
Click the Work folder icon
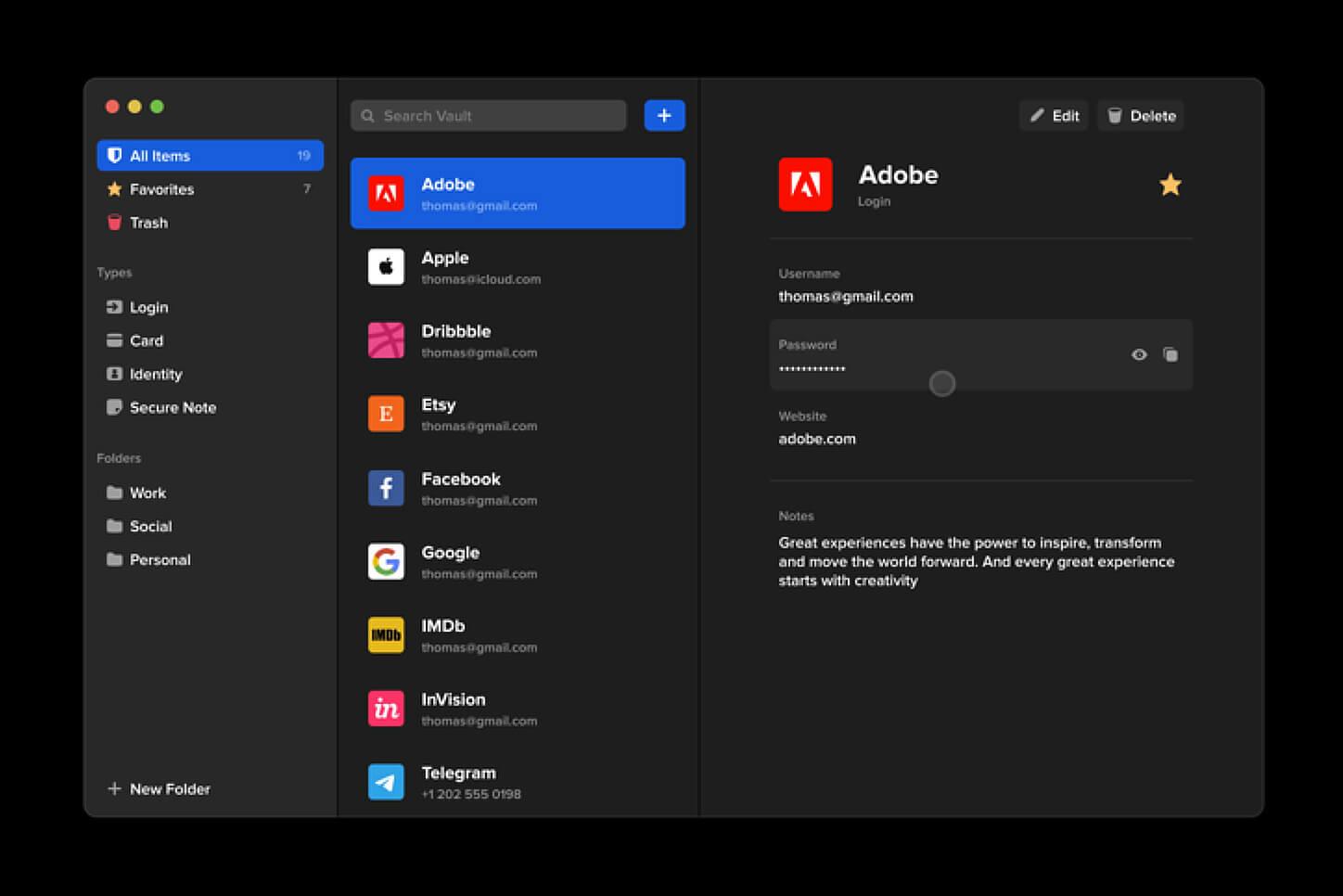(x=114, y=493)
